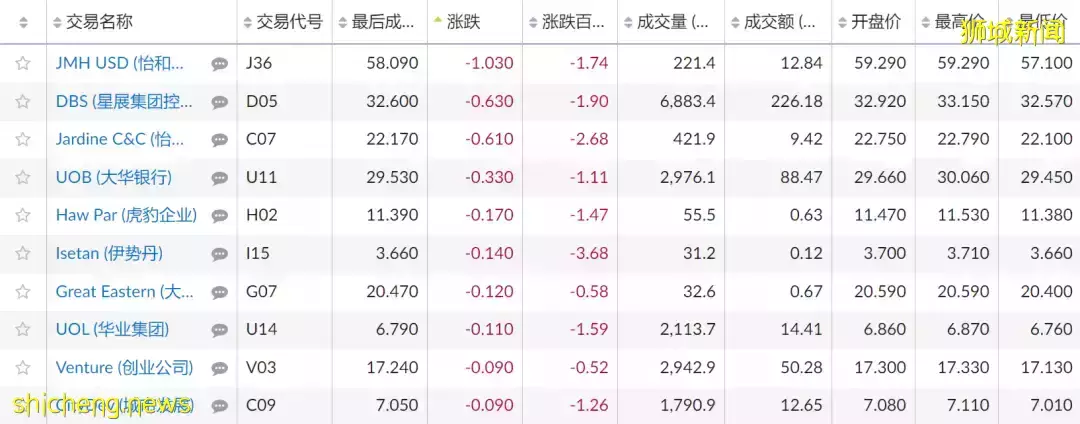Open UOB (大华银行) stock link
The height and width of the screenshot is (424, 1080).
pyautogui.click(x=114, y=178)
